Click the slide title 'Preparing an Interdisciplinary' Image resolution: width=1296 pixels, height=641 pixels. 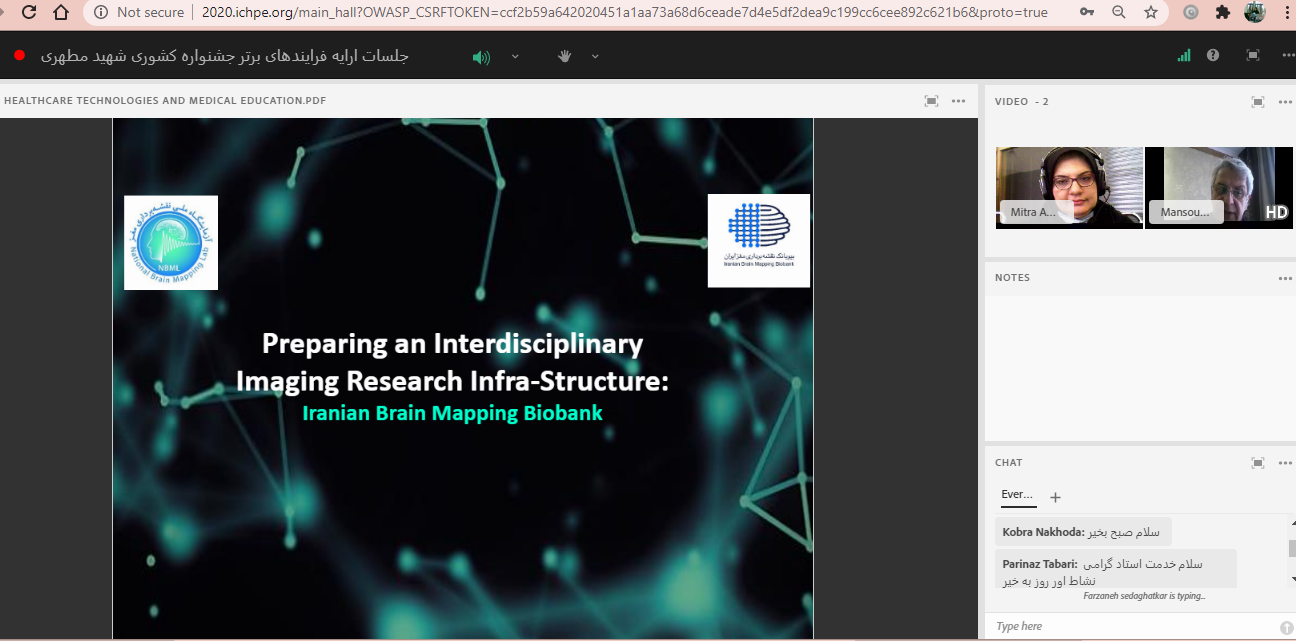click(452, 344)
